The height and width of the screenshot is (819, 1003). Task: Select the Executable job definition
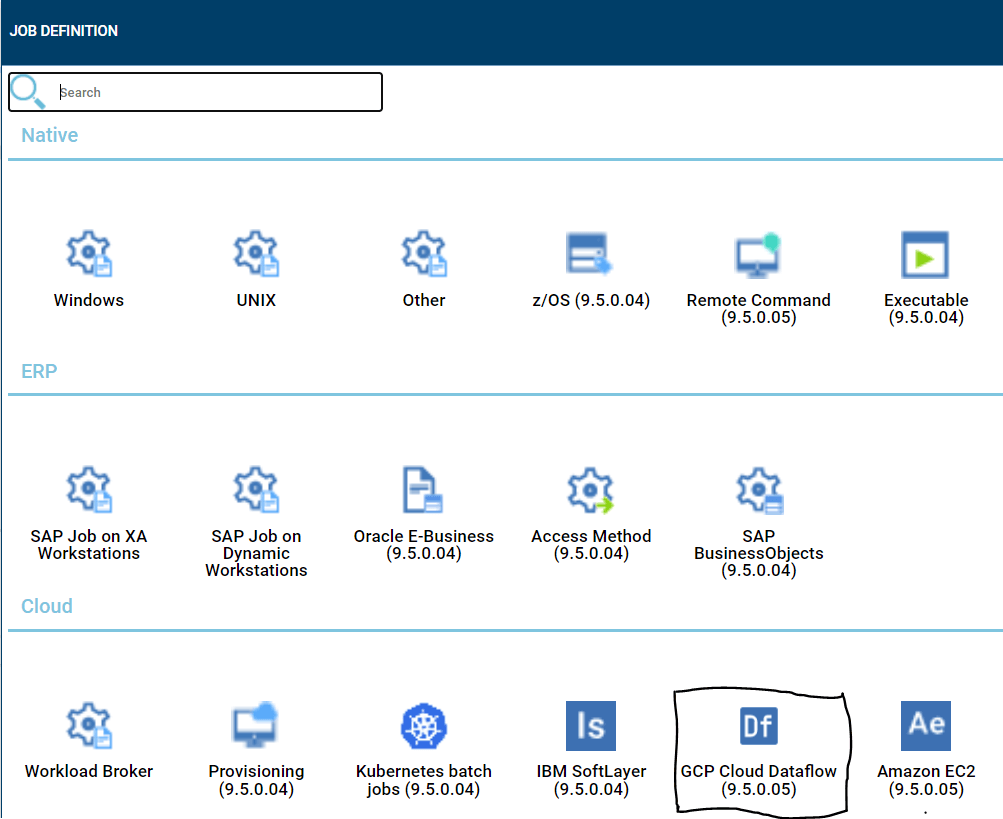click(925, 253)
